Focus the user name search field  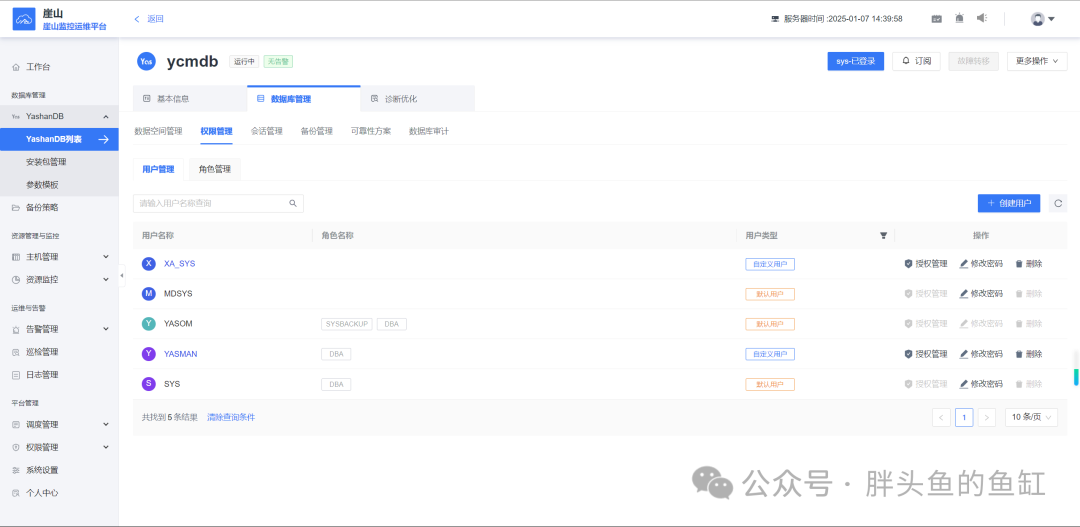(x=218, y=203)
